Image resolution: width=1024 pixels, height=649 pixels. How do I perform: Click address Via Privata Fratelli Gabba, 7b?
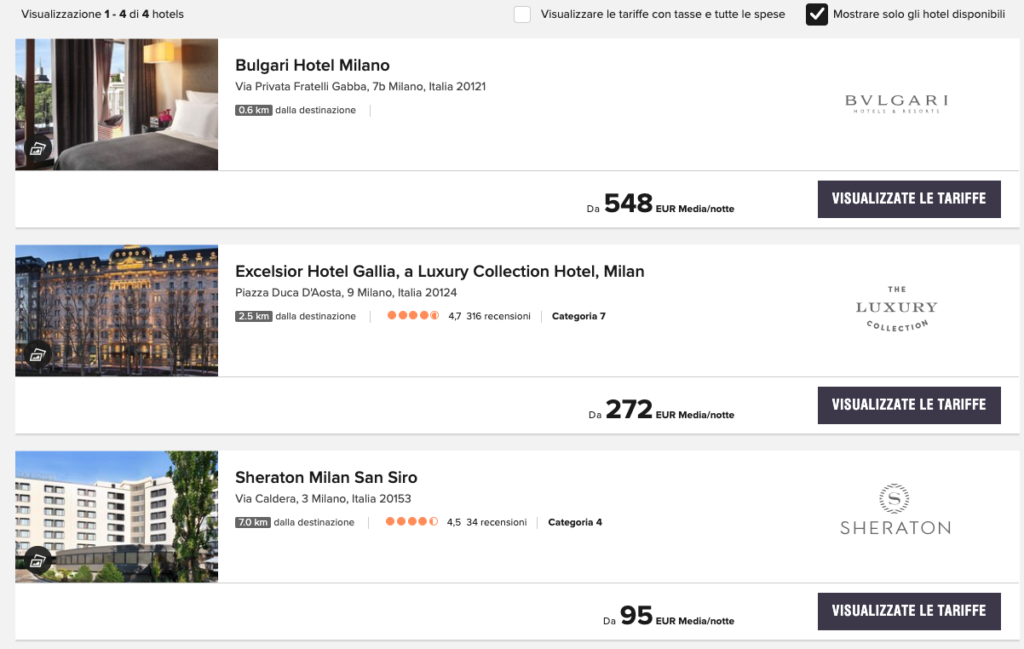(360, 86)
